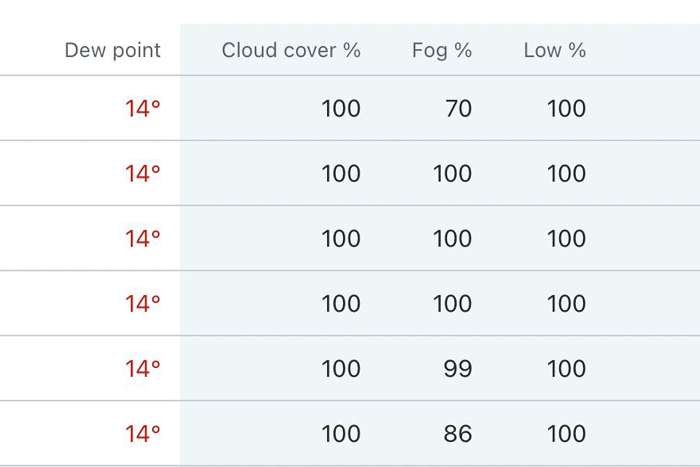This screenshot has width=700, height=467.
Task: Click Low value 100 in the Fog 70 row
Action: coord(566,109)
